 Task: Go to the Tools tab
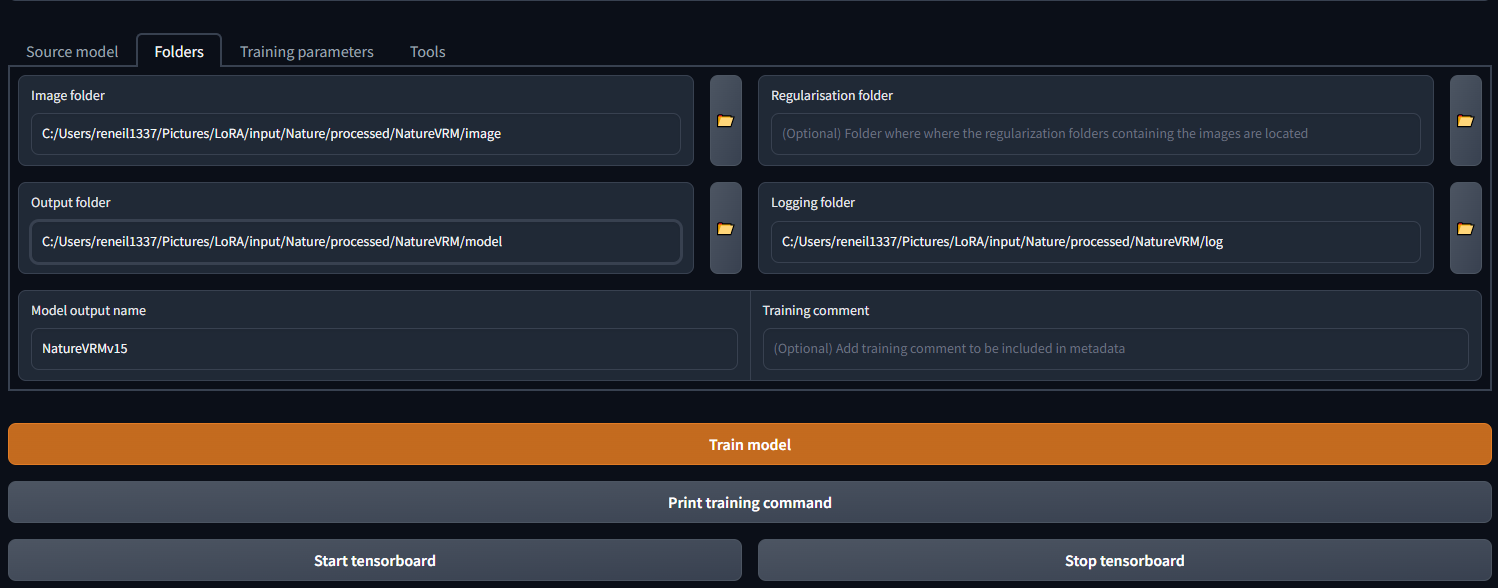(x=427, y=52)
